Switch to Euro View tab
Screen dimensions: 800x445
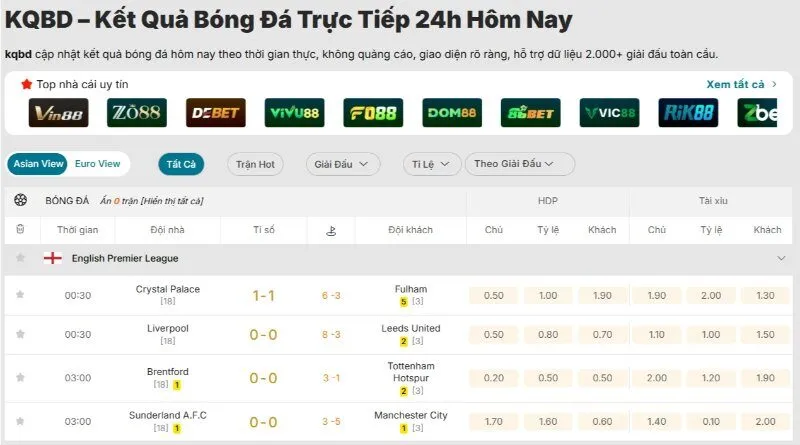(x=97, y=164)
